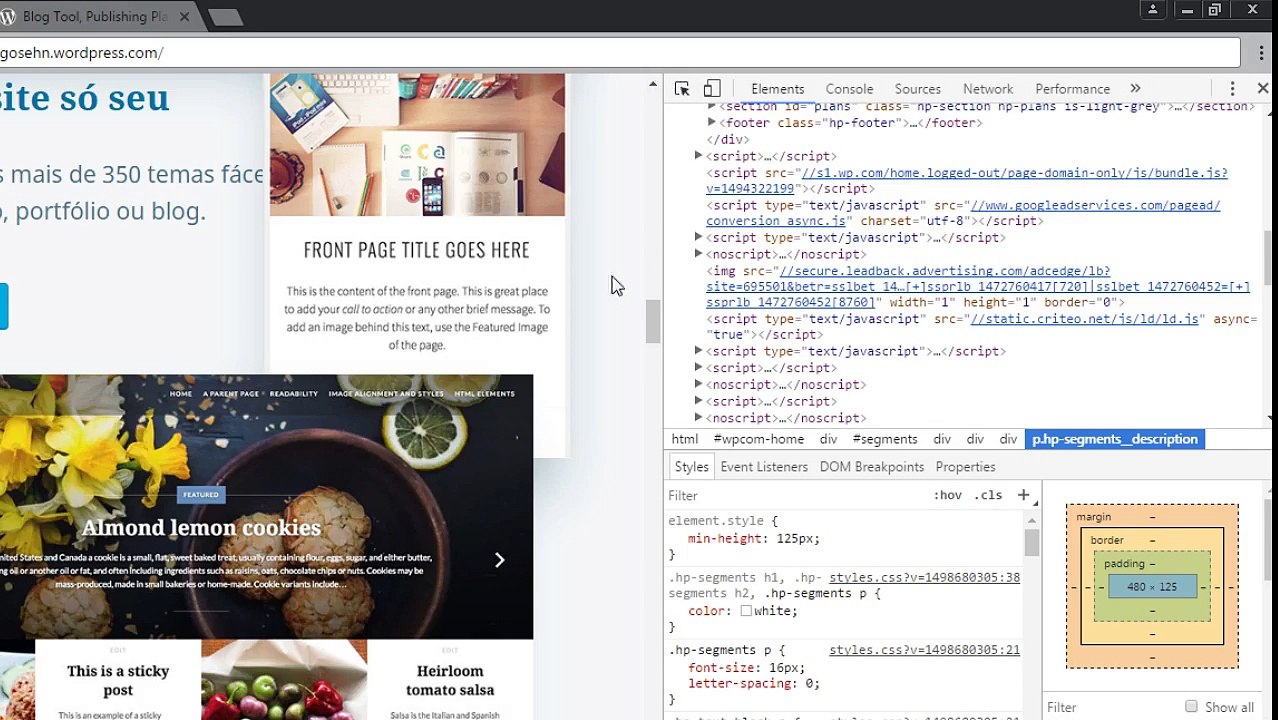This screenshot has width=1278, height=720.
Task: Click the Styles pane vertical scrollbar thumb
Action: pos(1031,541)
